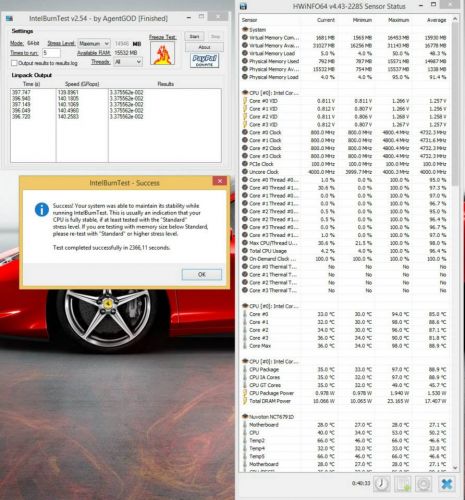Image resolution: width=465 pixels, height=500 pixels.
Task: Minimize the HWiNFO64 Sensor Status window
Action: [x=421, y=5]
